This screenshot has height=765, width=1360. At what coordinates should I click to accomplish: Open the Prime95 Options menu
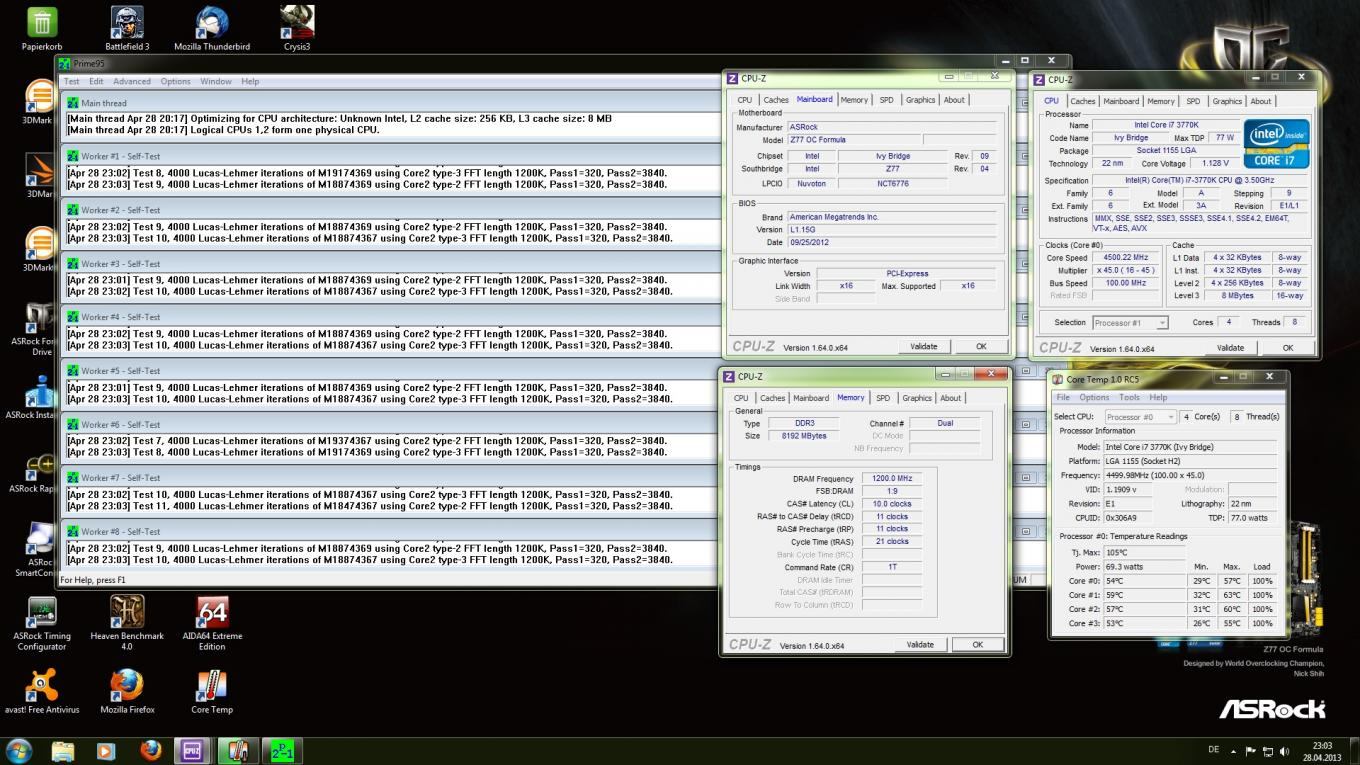(175, 81)
